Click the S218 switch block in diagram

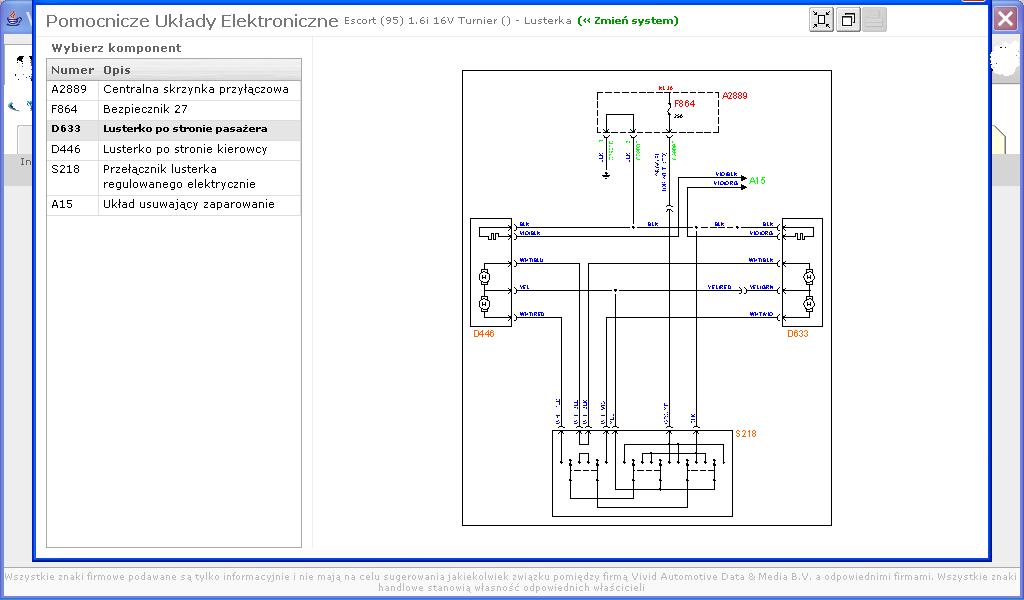pyautogui.click(x=642, y=473)
